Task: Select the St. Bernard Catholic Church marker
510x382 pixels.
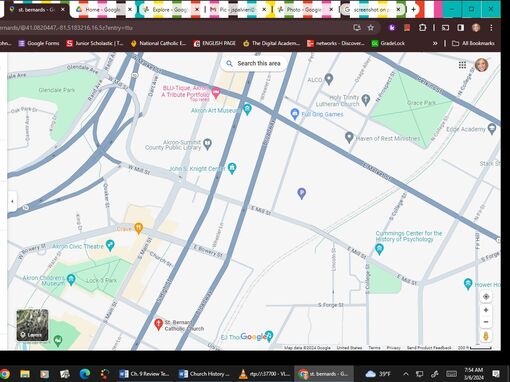Action: (158, 324)
